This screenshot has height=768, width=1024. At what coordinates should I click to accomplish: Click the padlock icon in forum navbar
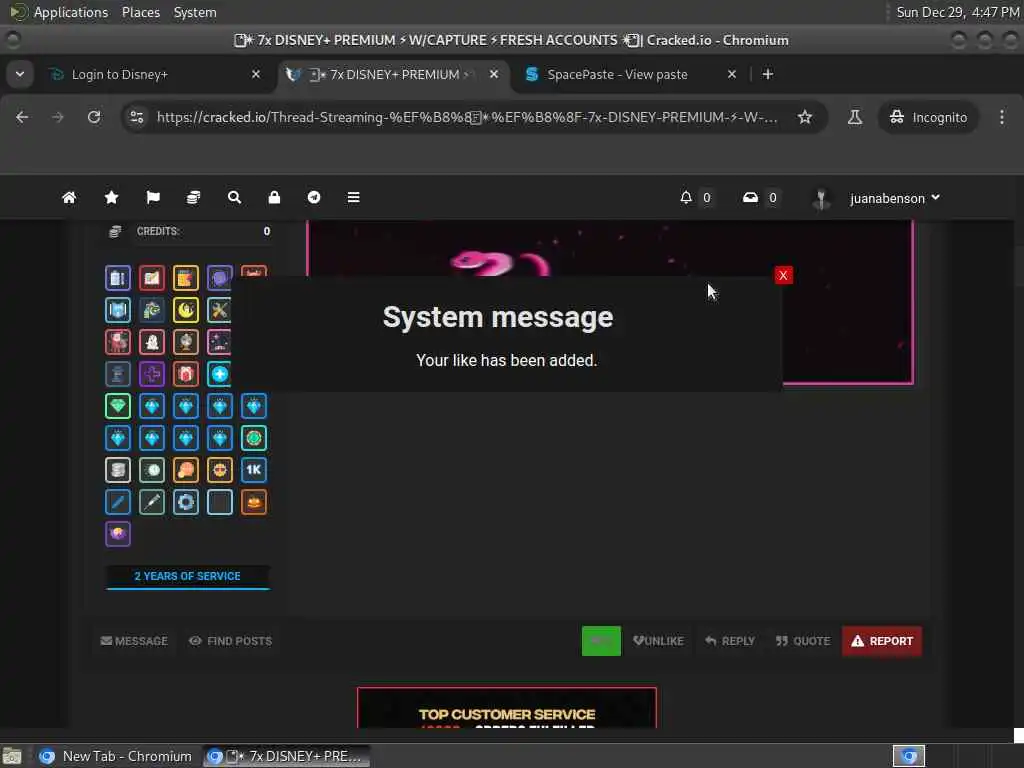coord(274,197)
